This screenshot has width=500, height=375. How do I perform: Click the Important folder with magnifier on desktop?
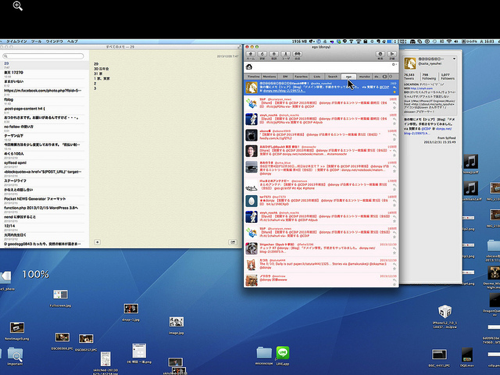point(15,354)
